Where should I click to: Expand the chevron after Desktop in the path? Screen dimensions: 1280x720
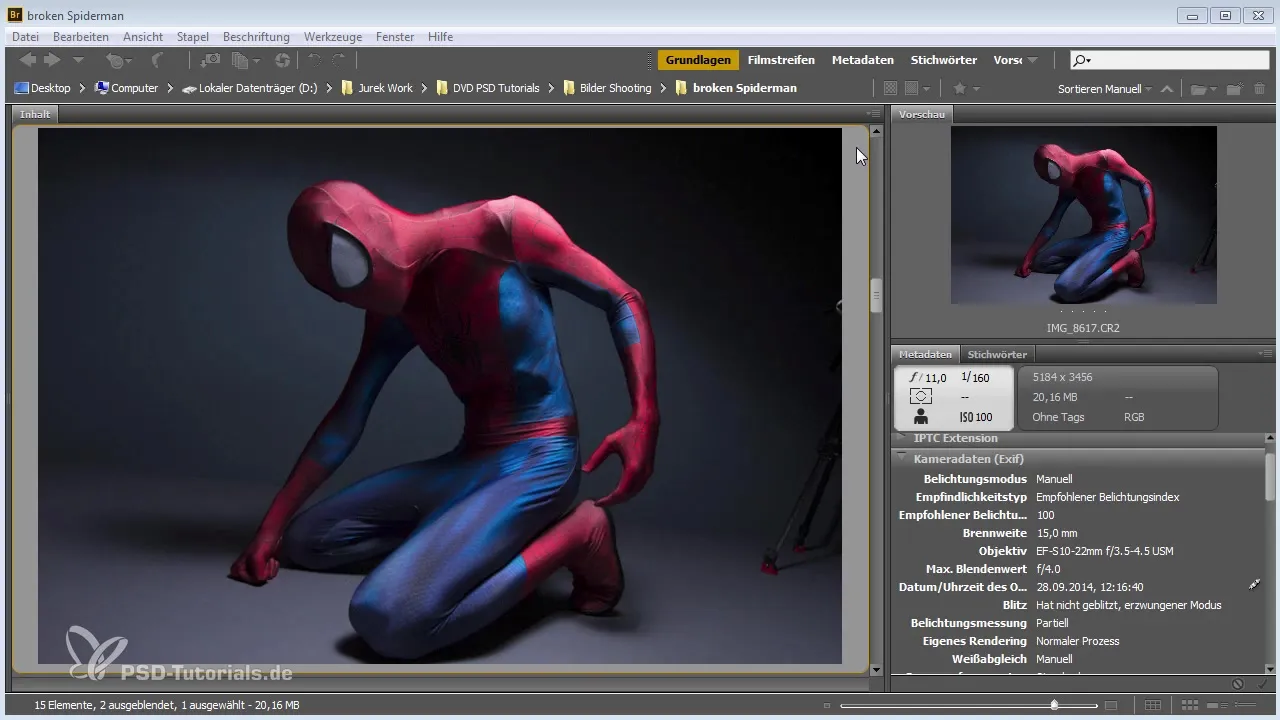tap(83, 88)
